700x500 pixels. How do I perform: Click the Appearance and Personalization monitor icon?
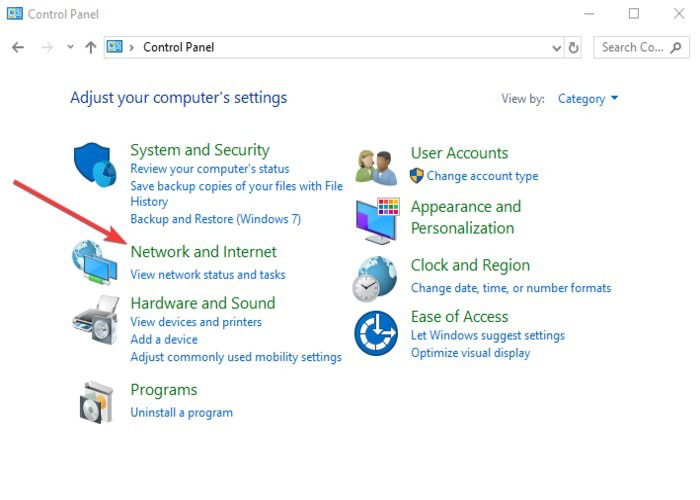pos(378,221)
